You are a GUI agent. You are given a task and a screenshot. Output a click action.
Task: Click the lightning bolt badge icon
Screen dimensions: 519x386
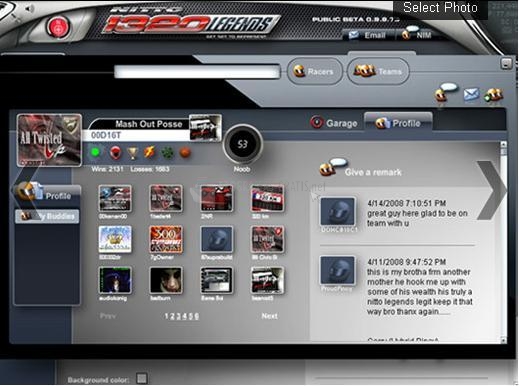tap(149, 152)
